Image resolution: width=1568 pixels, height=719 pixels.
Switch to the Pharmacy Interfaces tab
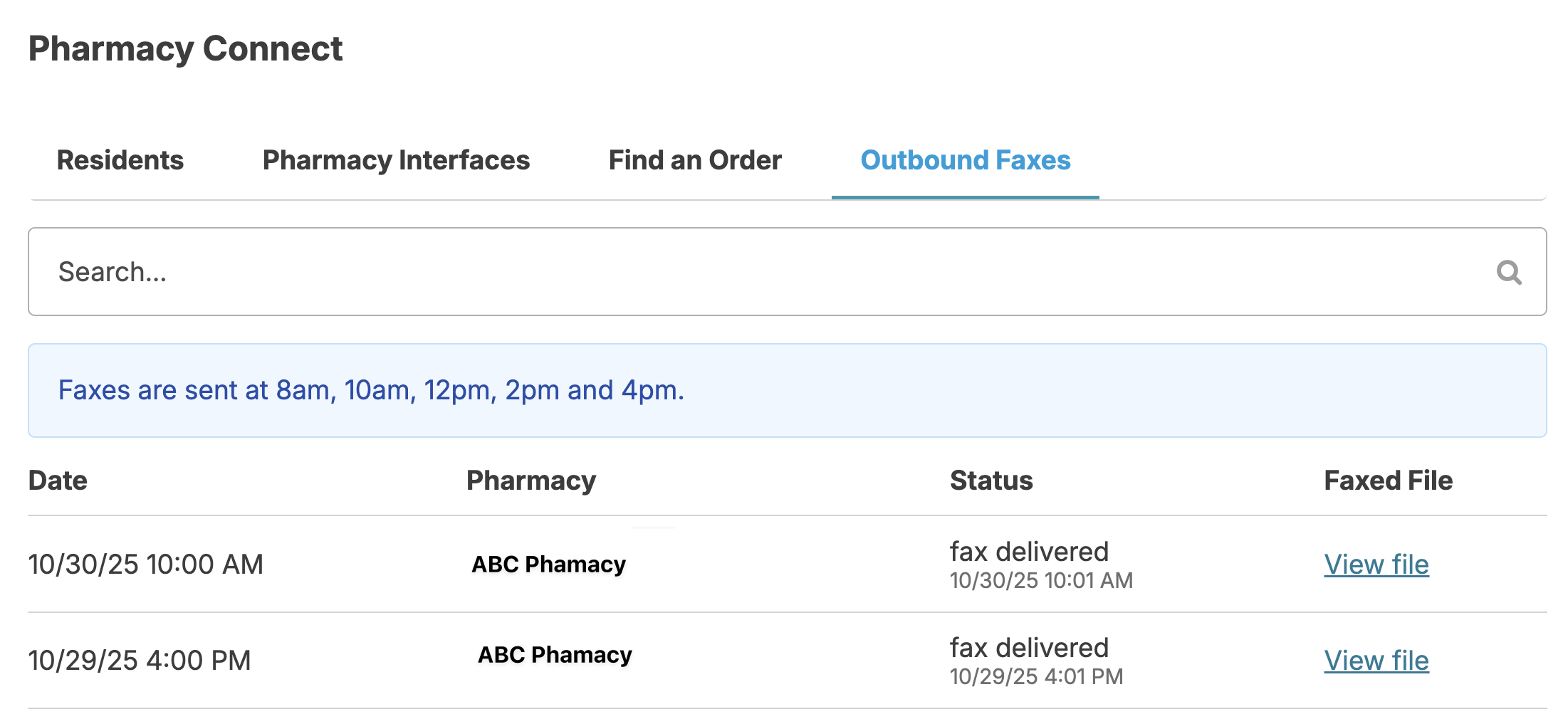396,160
